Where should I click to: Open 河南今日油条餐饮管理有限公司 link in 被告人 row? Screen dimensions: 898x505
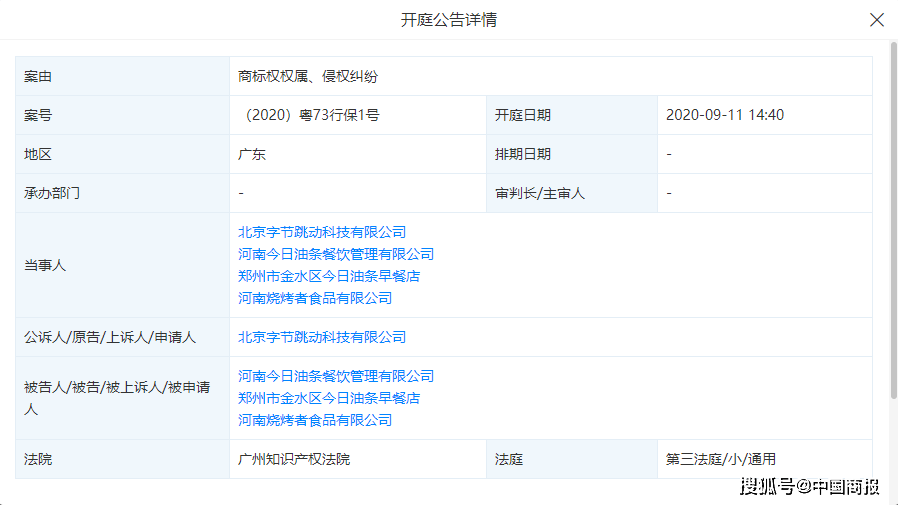click(336, 376)
